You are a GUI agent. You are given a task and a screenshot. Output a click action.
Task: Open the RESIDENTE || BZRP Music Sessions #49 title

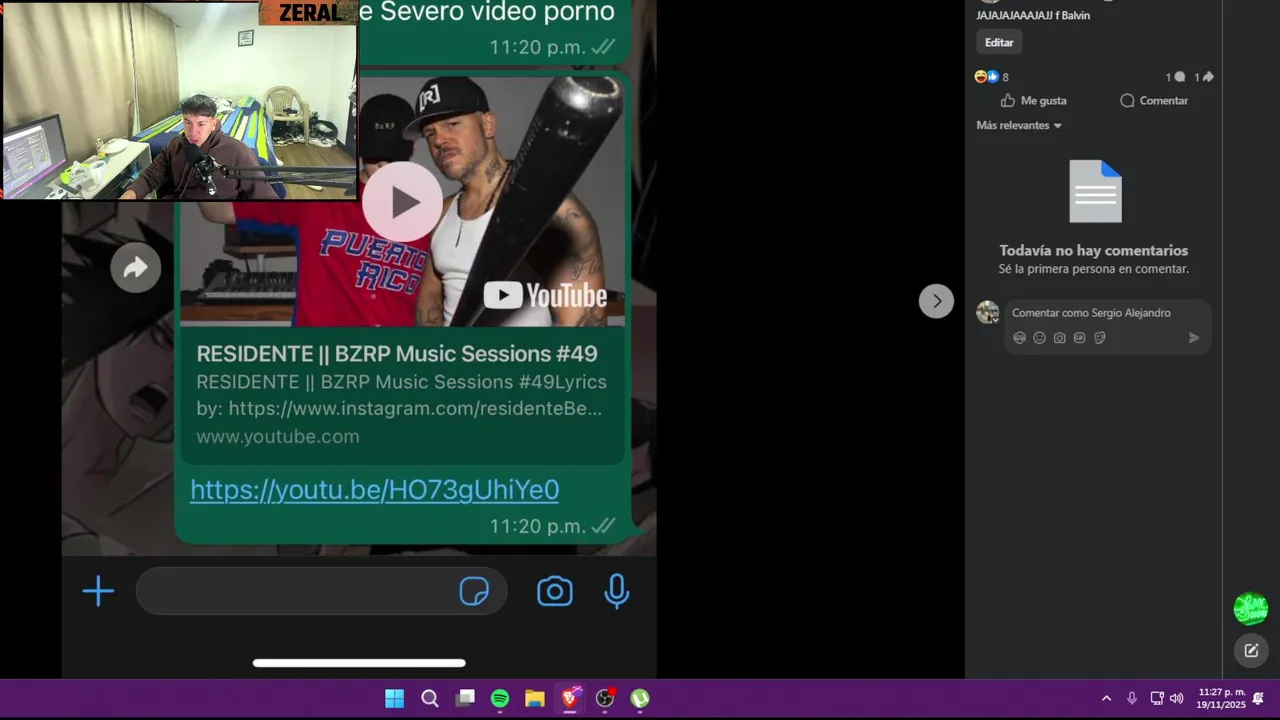(x=397, y=354)
